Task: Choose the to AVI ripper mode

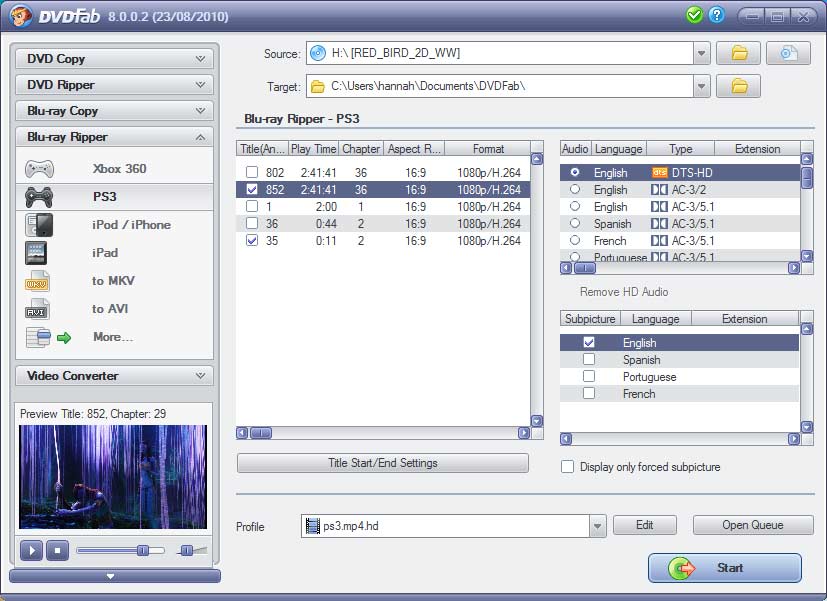Action: coord(114,309)
